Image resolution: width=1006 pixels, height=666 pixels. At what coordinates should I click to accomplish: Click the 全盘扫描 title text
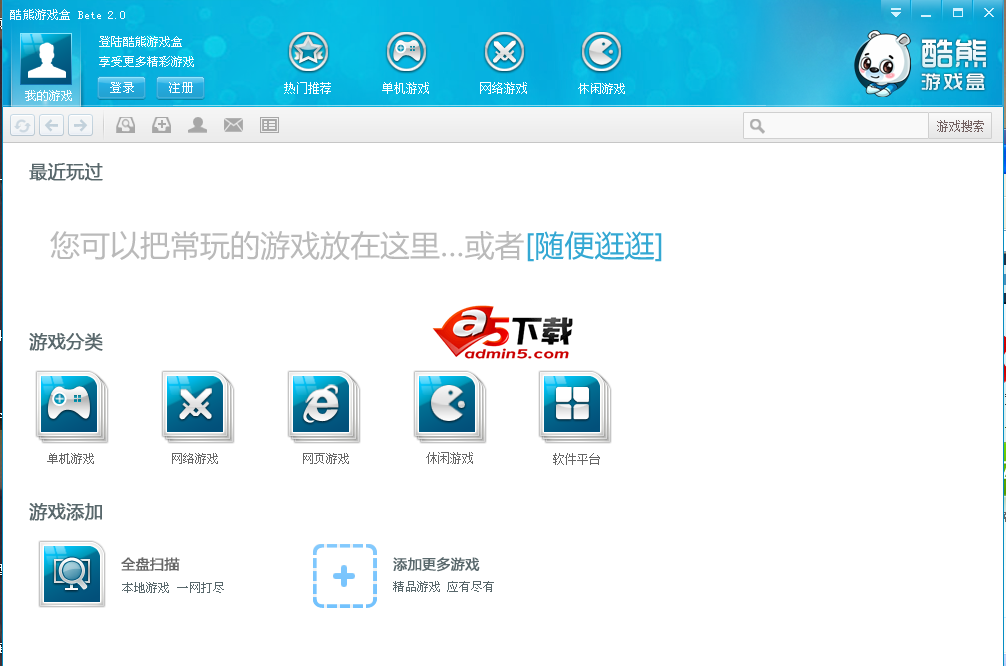click(x=150, y=565)
